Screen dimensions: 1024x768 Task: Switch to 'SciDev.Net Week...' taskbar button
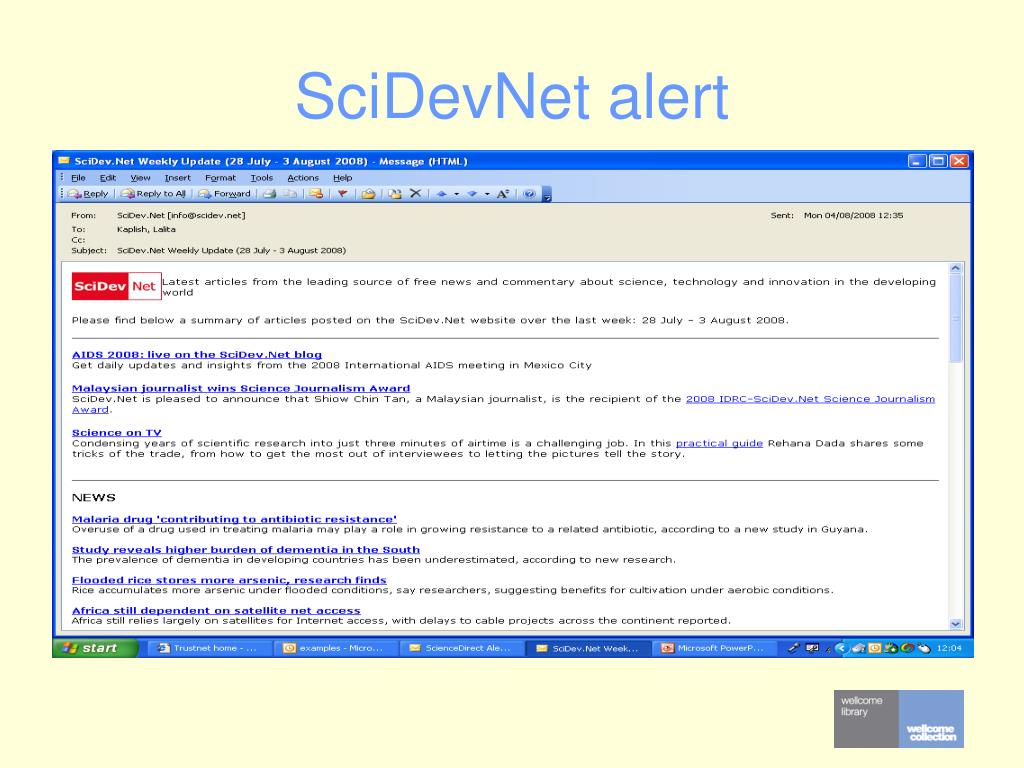(586, 648)
